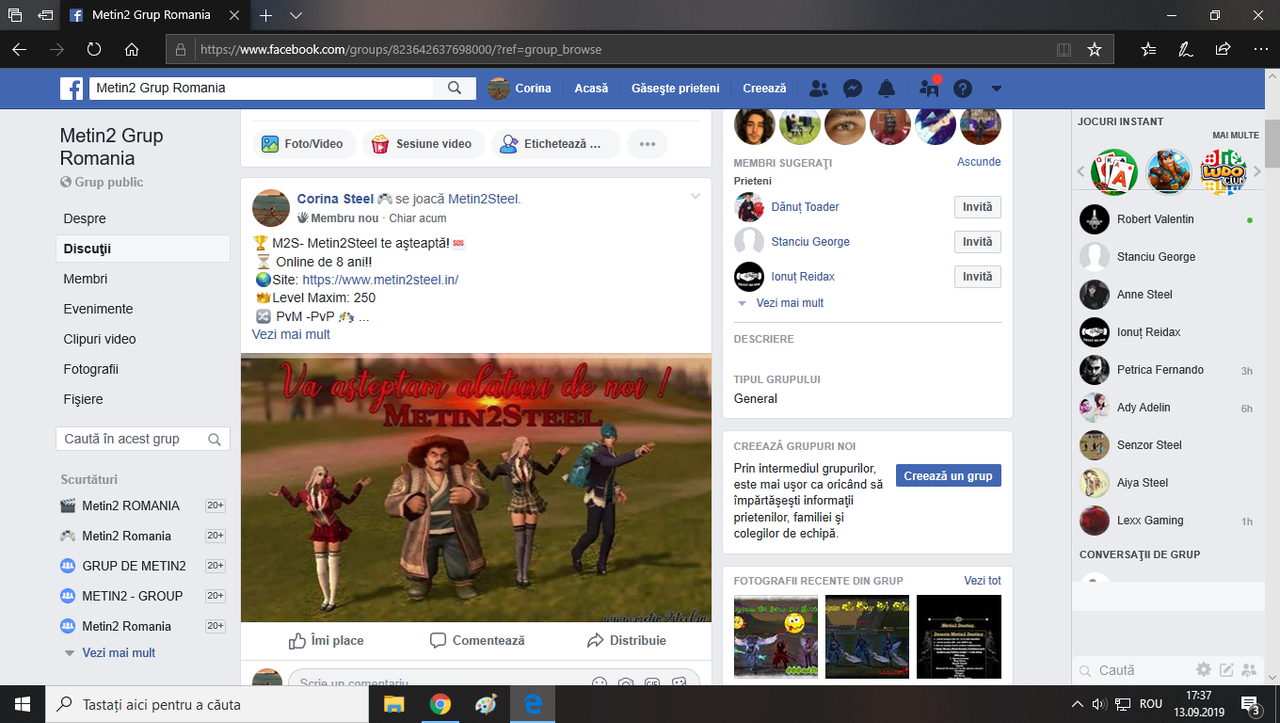Open the chat options gear icon

click(1204, 669)
